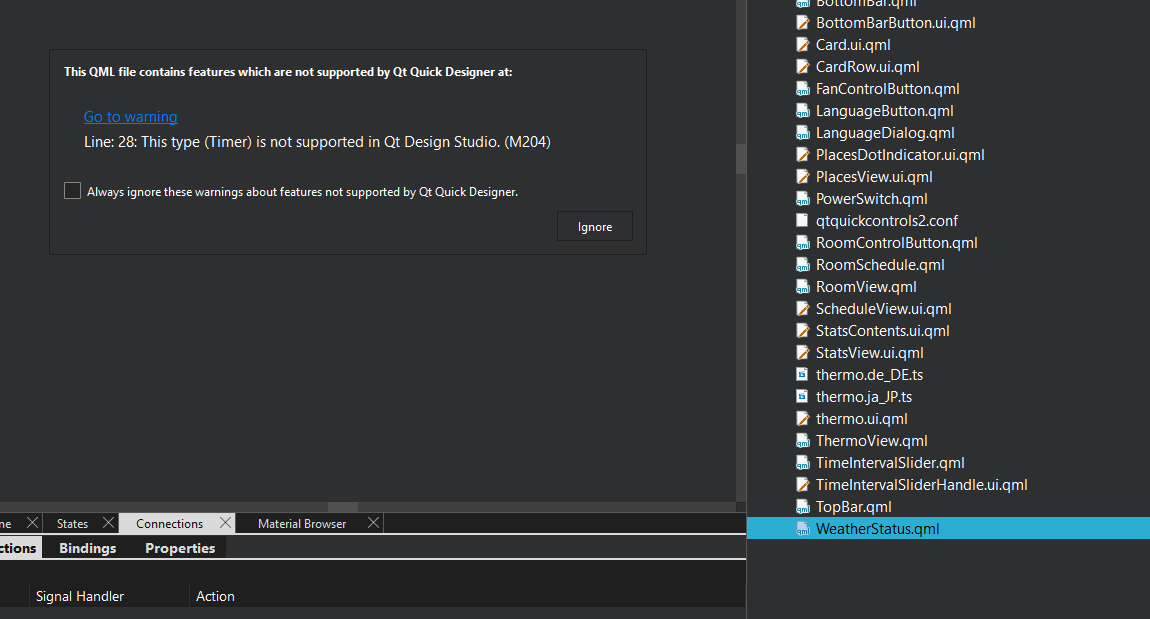Close the Material Browser tab
The height and width of the screenshot is (619, 1150).
pyautogui.click(x=373, y=523)
